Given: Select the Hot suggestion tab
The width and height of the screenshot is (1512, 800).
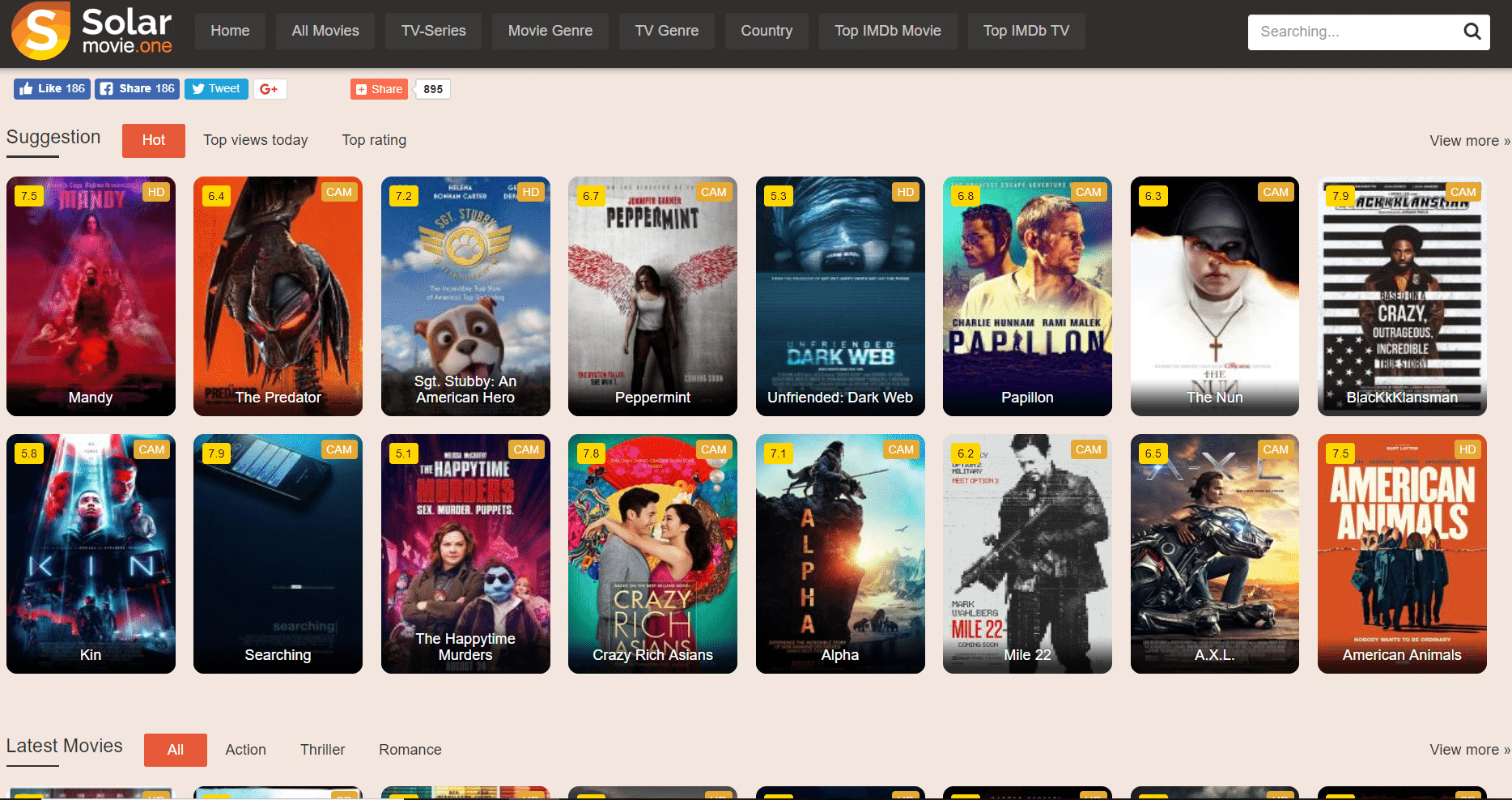Looking at the screenshot, I should tap(154, 140).
